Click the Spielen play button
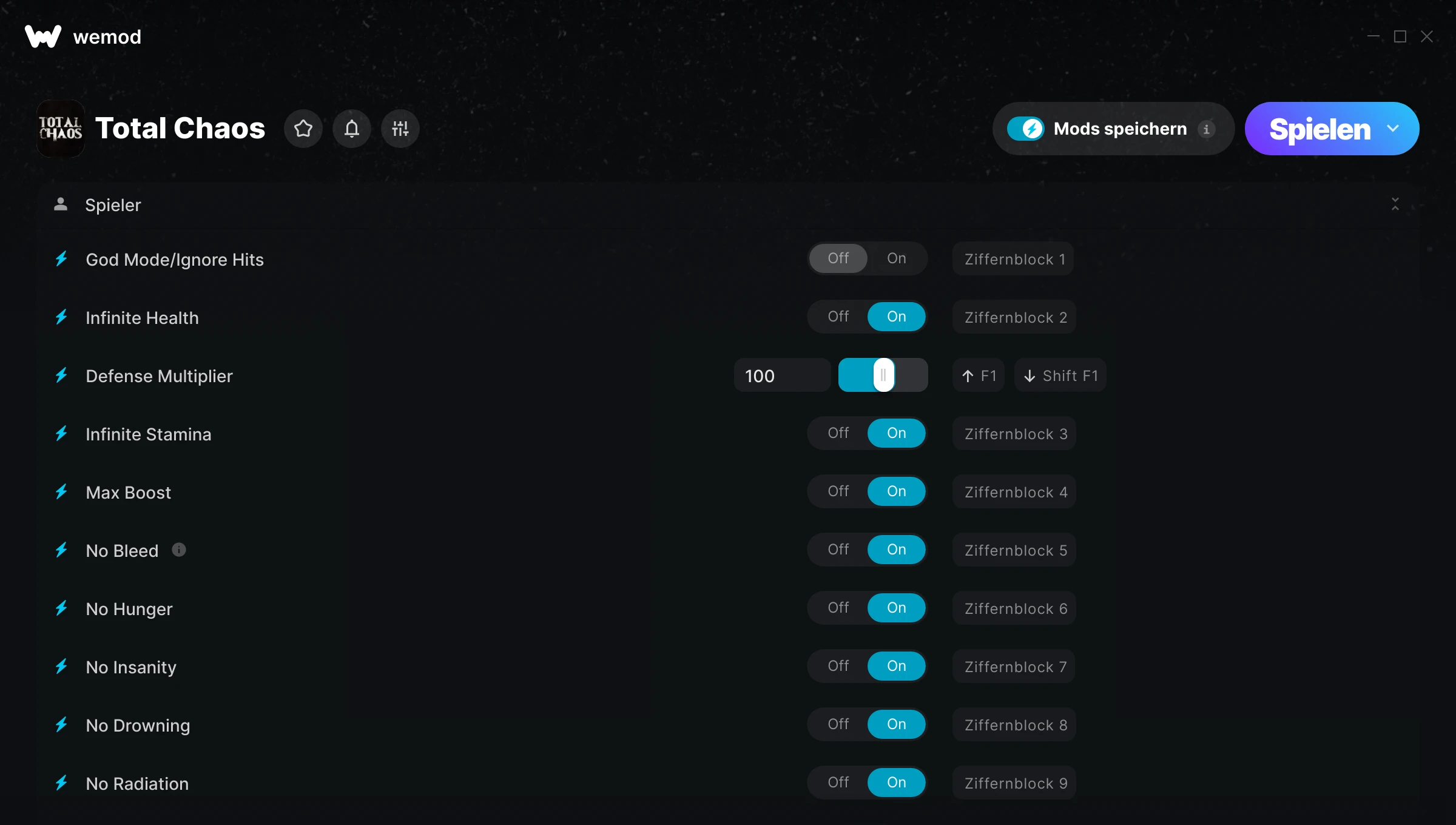The image size is (1456, 825). [x=1320, y=129]
